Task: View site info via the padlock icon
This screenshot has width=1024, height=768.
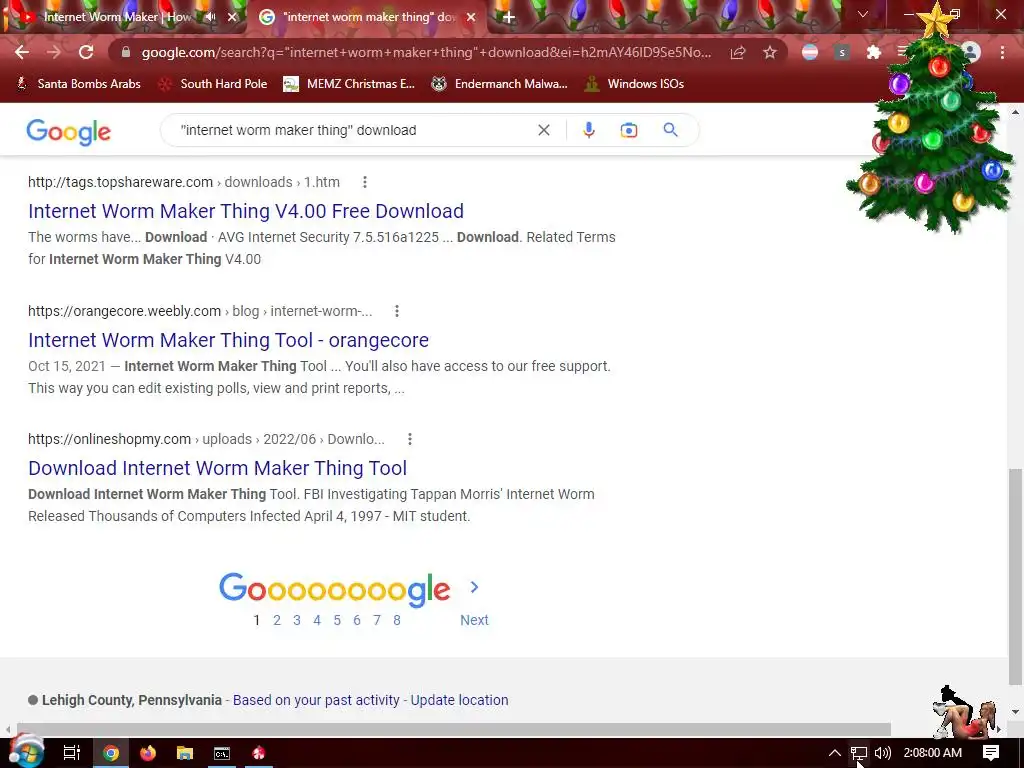Action: [x=126, y=52]
